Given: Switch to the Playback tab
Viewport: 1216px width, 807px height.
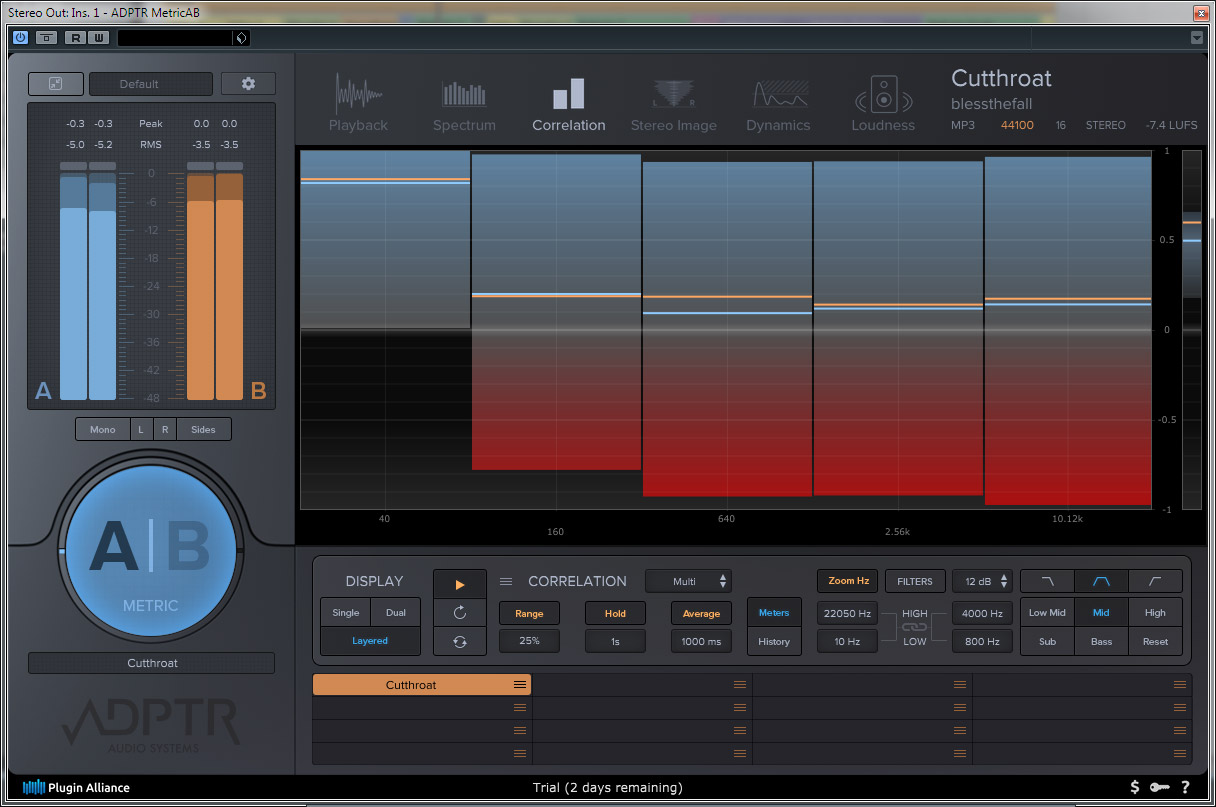Looking at the screenshot, I should [358, 103].
